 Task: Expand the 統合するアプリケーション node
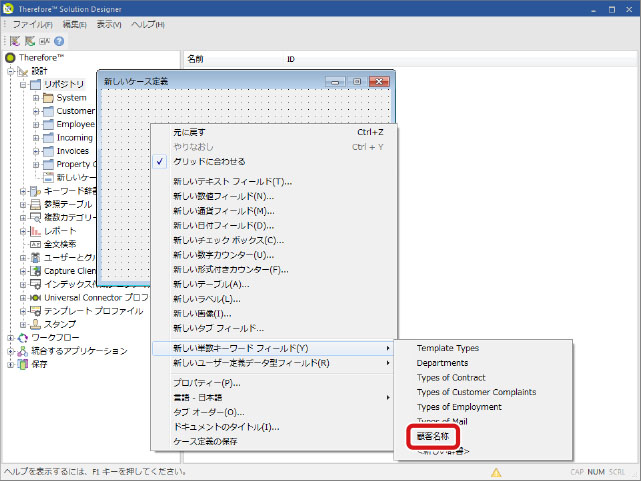[x=11, y=351]
